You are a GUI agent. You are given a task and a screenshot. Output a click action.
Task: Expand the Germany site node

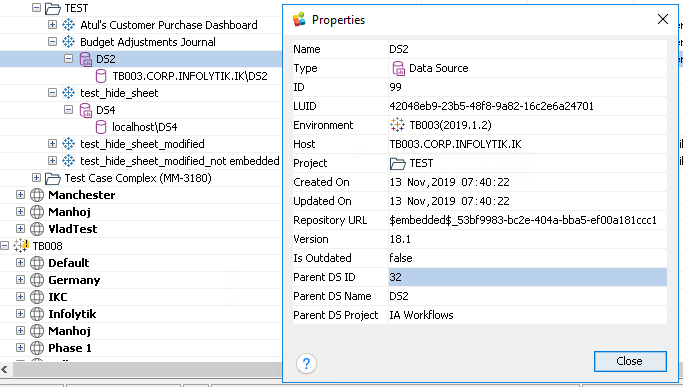coord(20,279)
